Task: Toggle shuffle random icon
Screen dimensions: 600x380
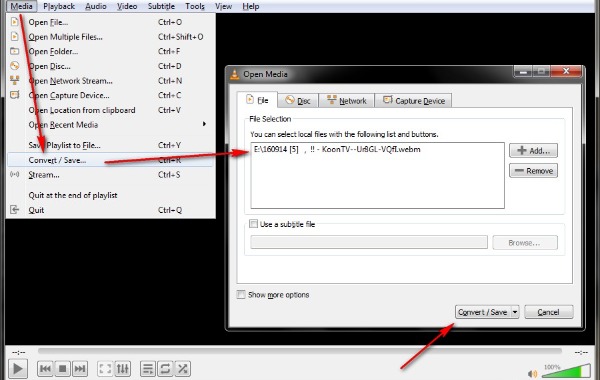Action: (183, 369)
